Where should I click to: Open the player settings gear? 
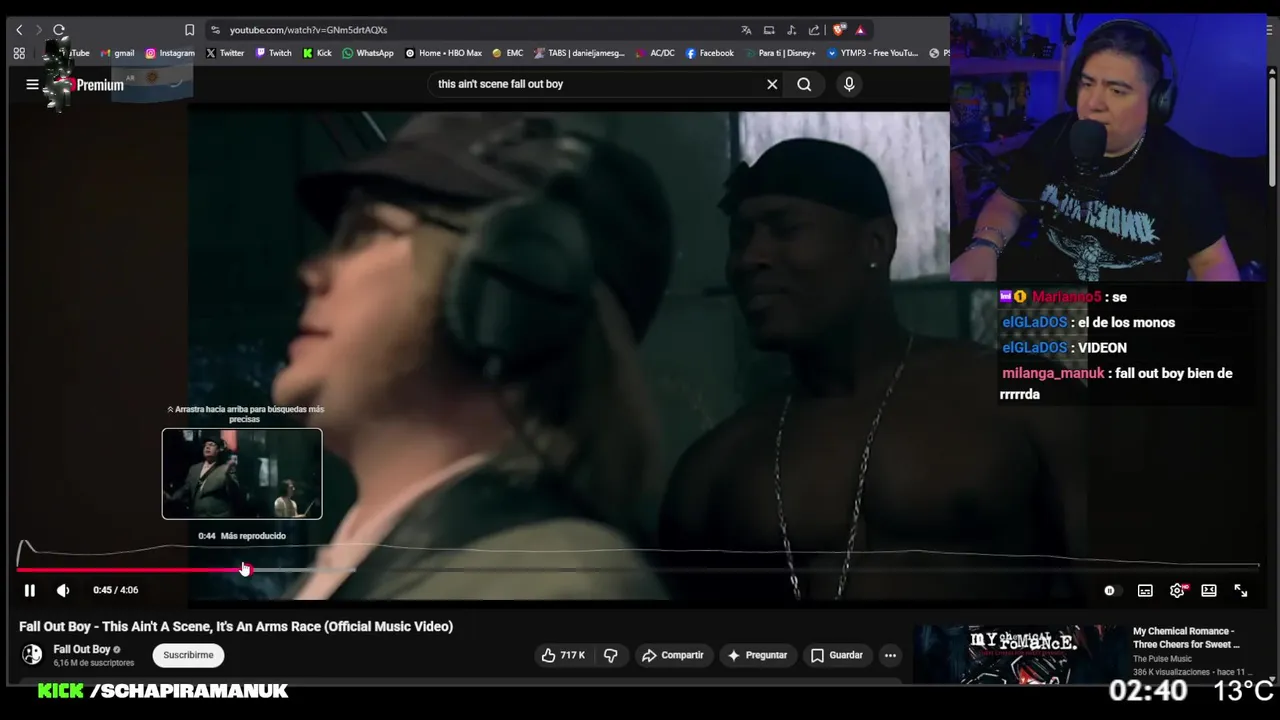click(x=1177, y=591)
